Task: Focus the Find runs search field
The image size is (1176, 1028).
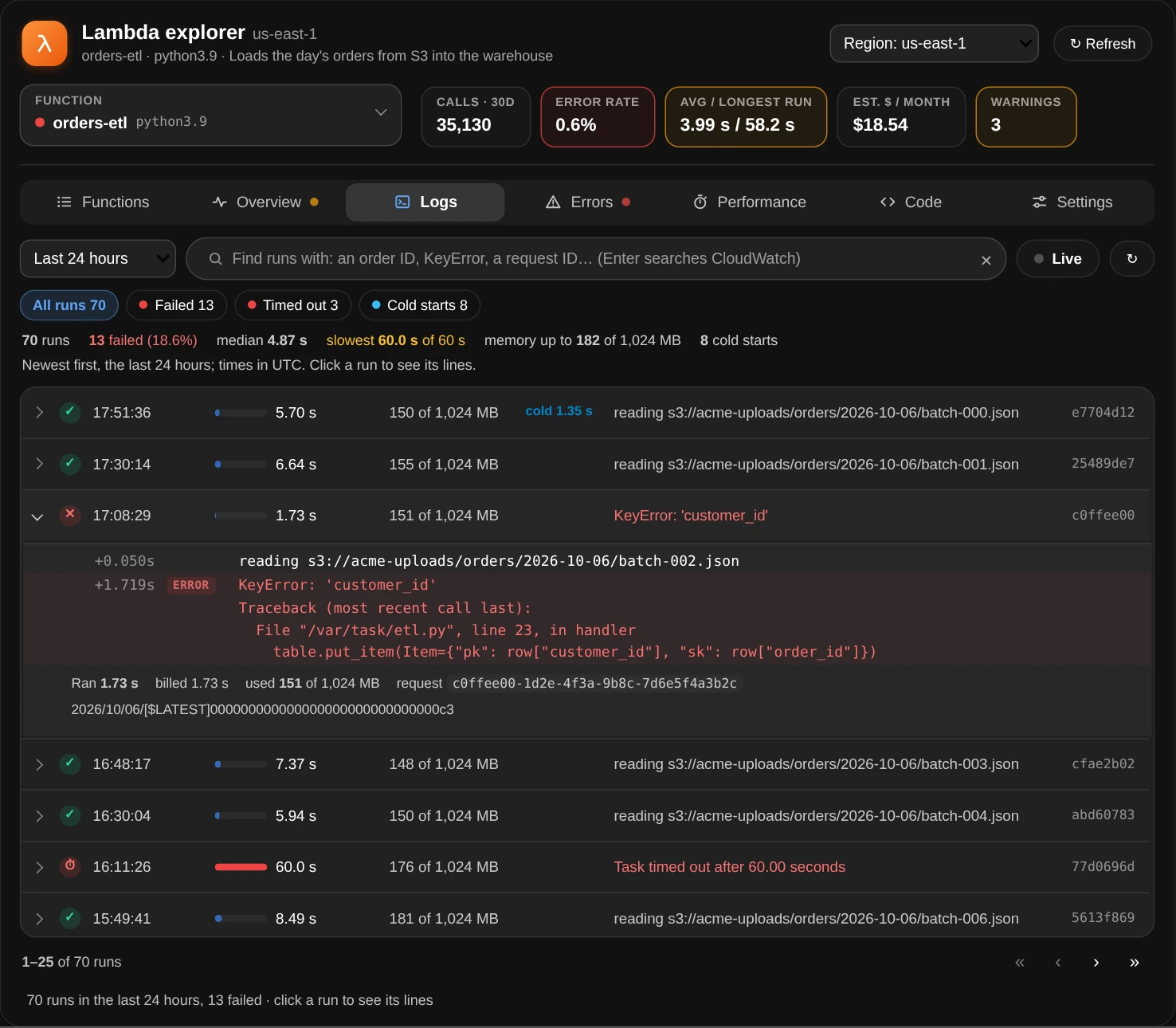Action: 596,259
